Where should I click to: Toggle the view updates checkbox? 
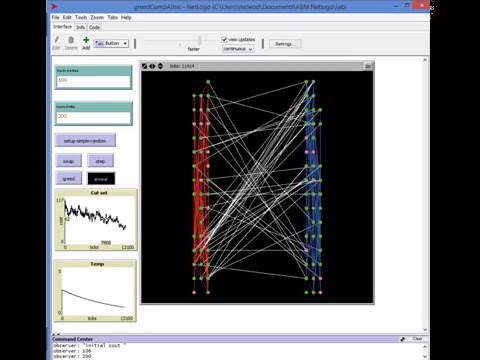[x=224, y=39]
